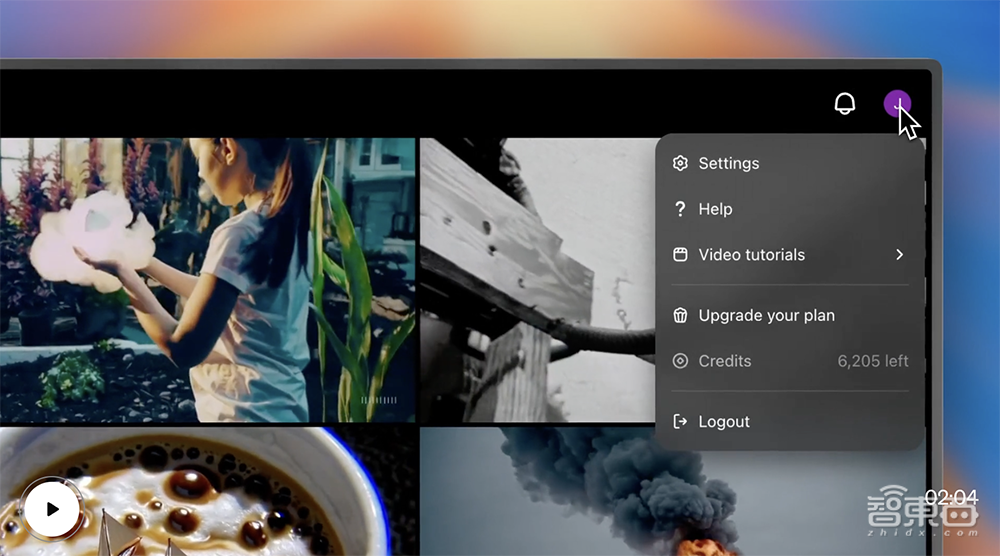1000x556 pixels.
Task: Click the Credits label in the menu
Action: pos(724,361)
